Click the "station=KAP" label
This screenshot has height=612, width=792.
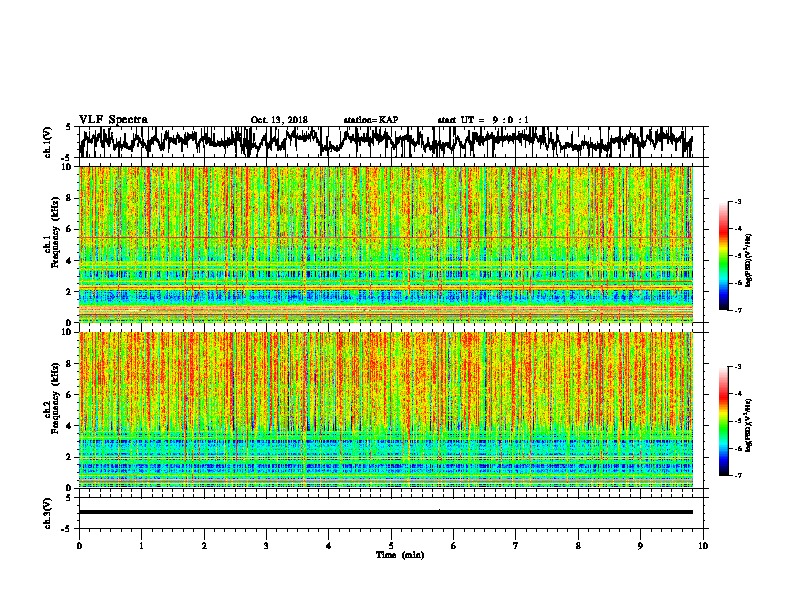[371, 120]
